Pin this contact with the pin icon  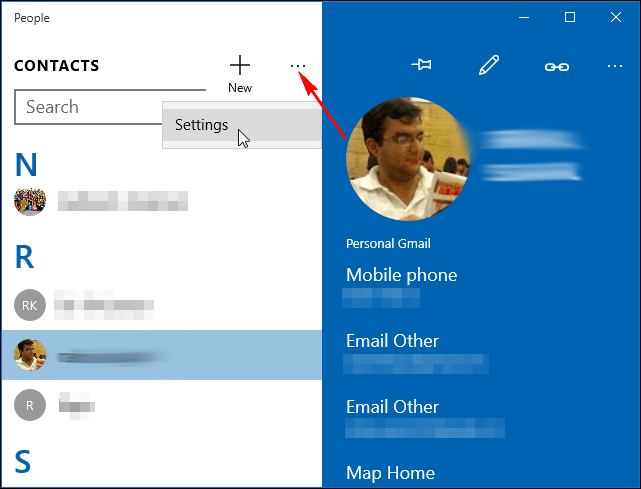tap(421, 65)
